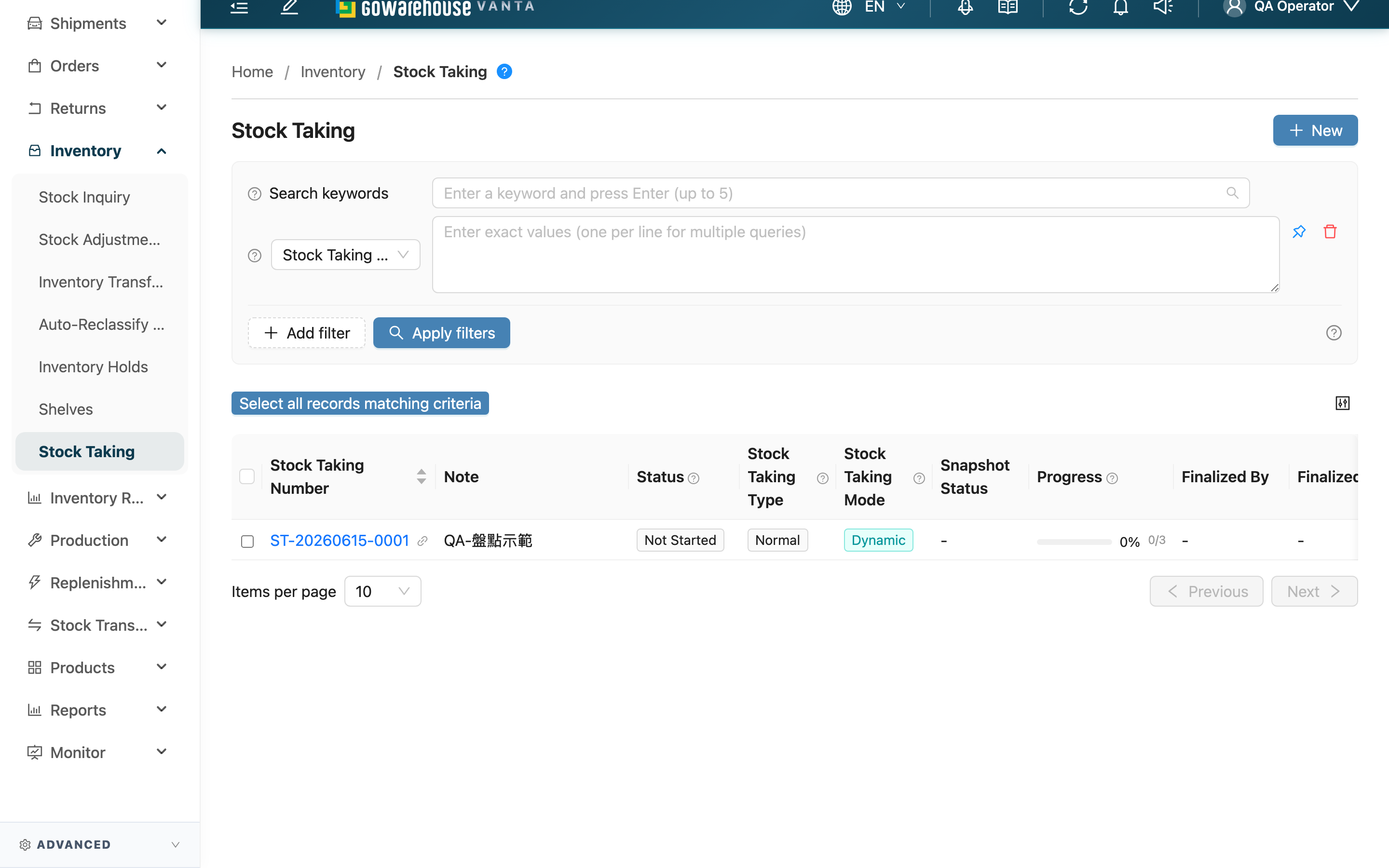Open the globe language icon

pyautogui.click(x=842, y=7)
